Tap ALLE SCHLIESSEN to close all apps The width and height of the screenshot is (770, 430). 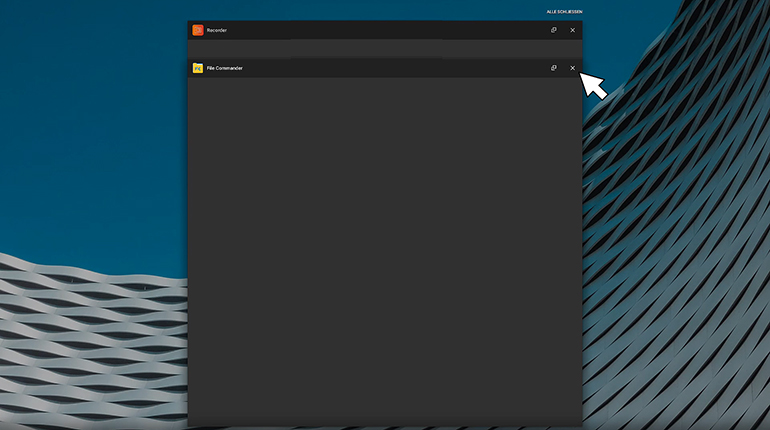564,12
